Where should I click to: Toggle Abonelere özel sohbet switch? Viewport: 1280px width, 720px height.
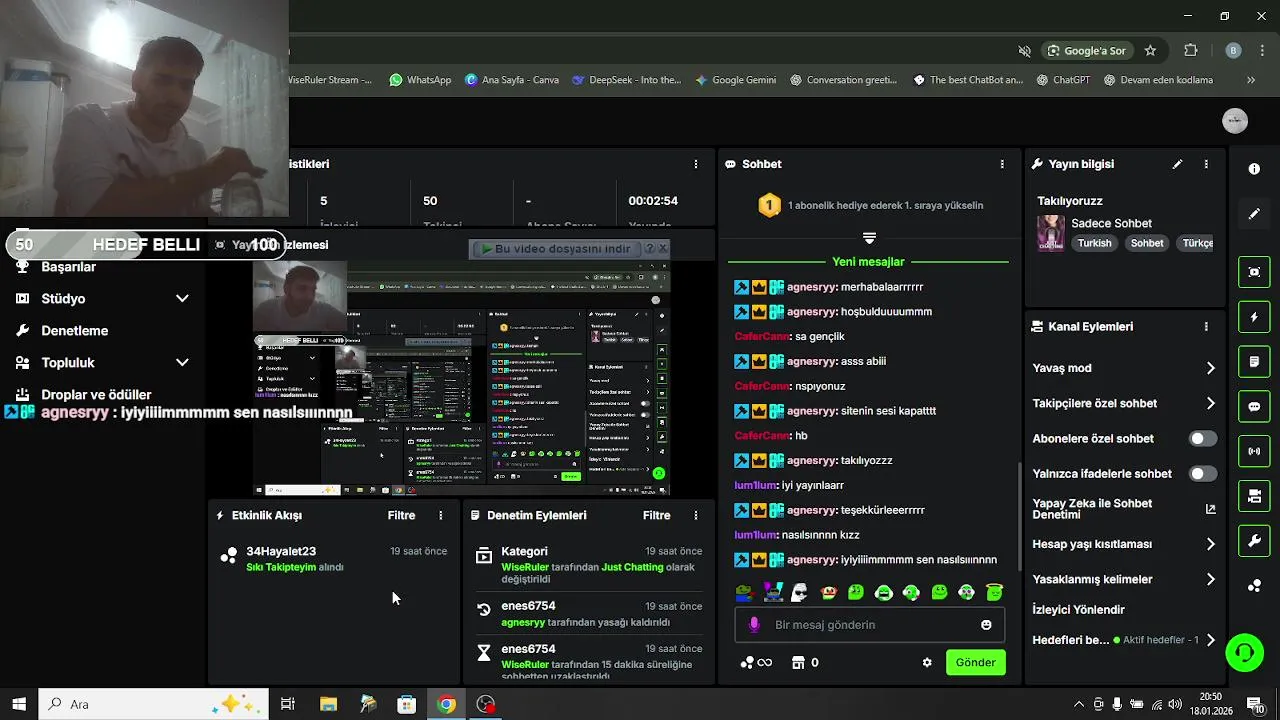tap(1203, 439)
